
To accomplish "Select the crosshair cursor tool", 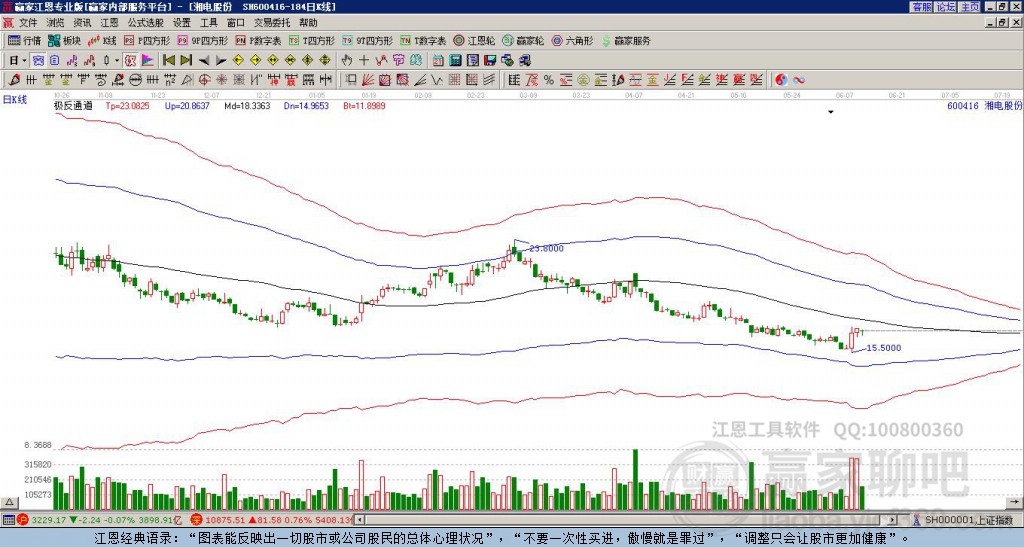I will pos(364,61).
